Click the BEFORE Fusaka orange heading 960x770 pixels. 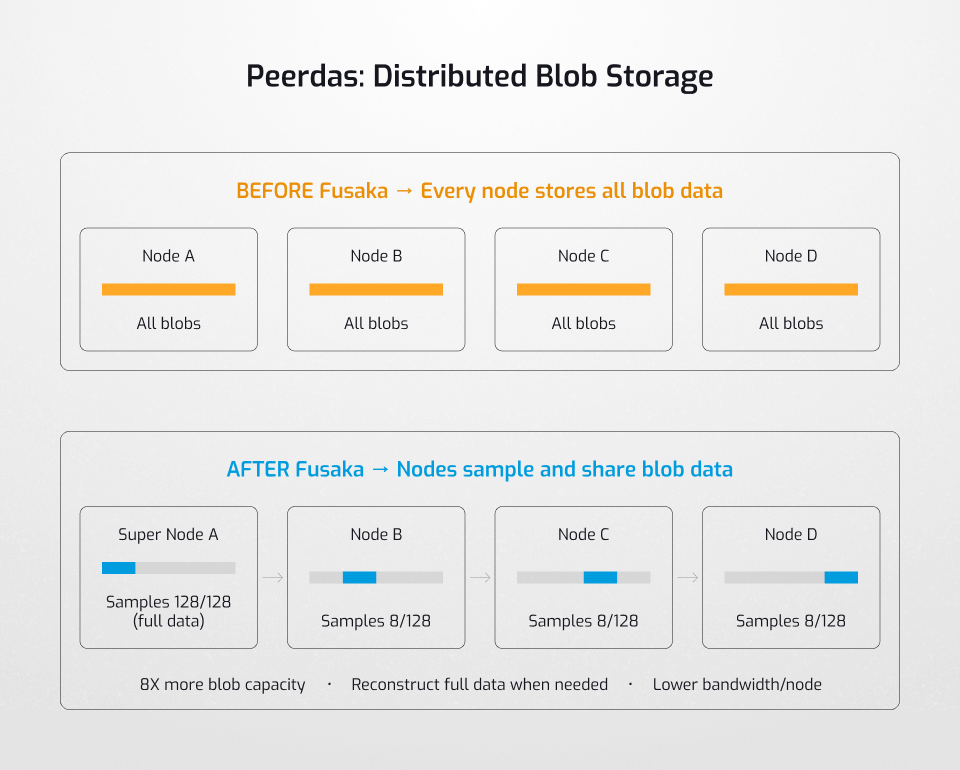(x=480, y=190)
